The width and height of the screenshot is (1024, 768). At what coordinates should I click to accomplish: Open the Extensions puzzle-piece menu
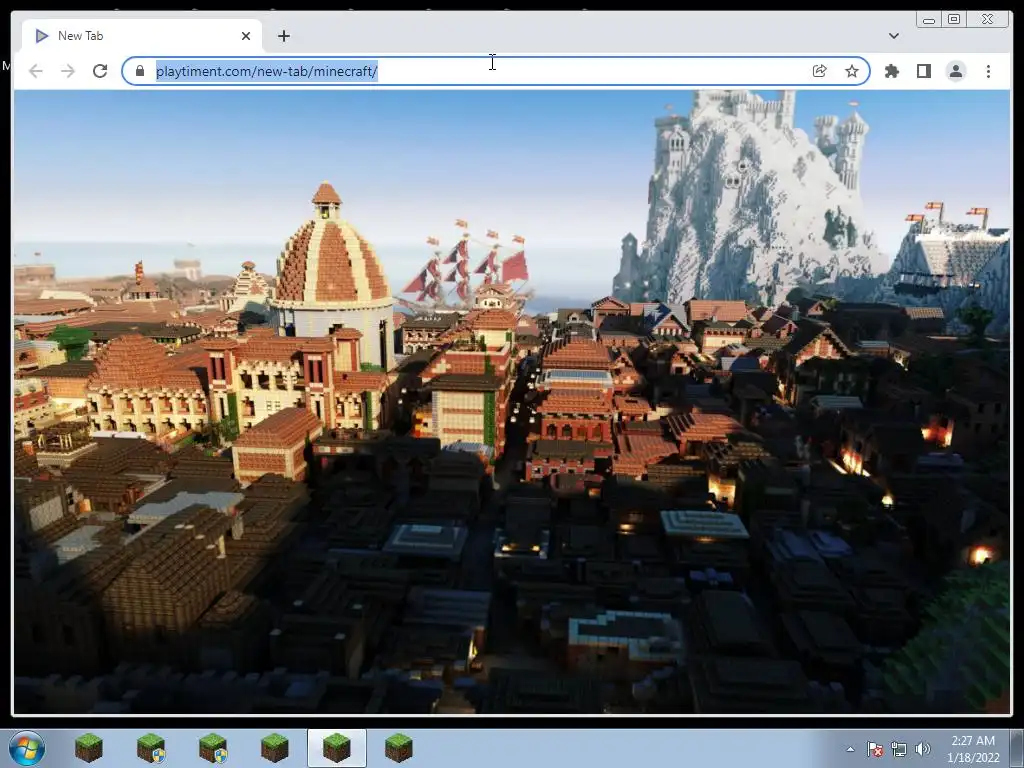[891, 71]
